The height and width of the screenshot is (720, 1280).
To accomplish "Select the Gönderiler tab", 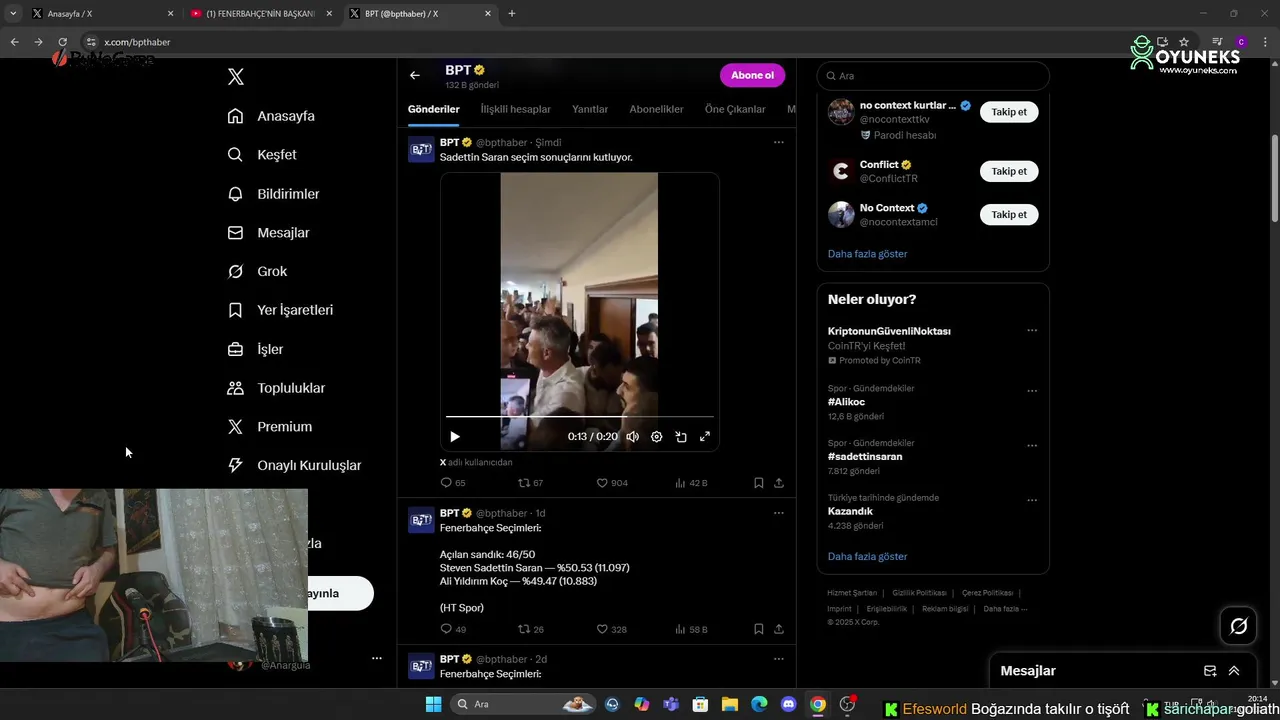I will (434, 109).
